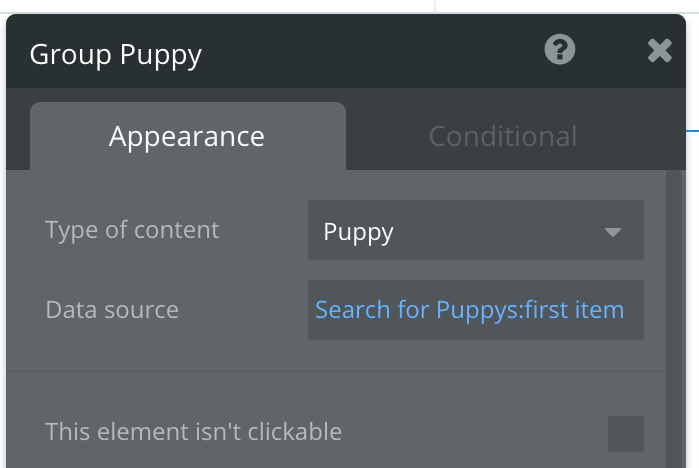Click the Data source label
The width and height of the screenshot is (699, 468).
[x=112, y=310]
